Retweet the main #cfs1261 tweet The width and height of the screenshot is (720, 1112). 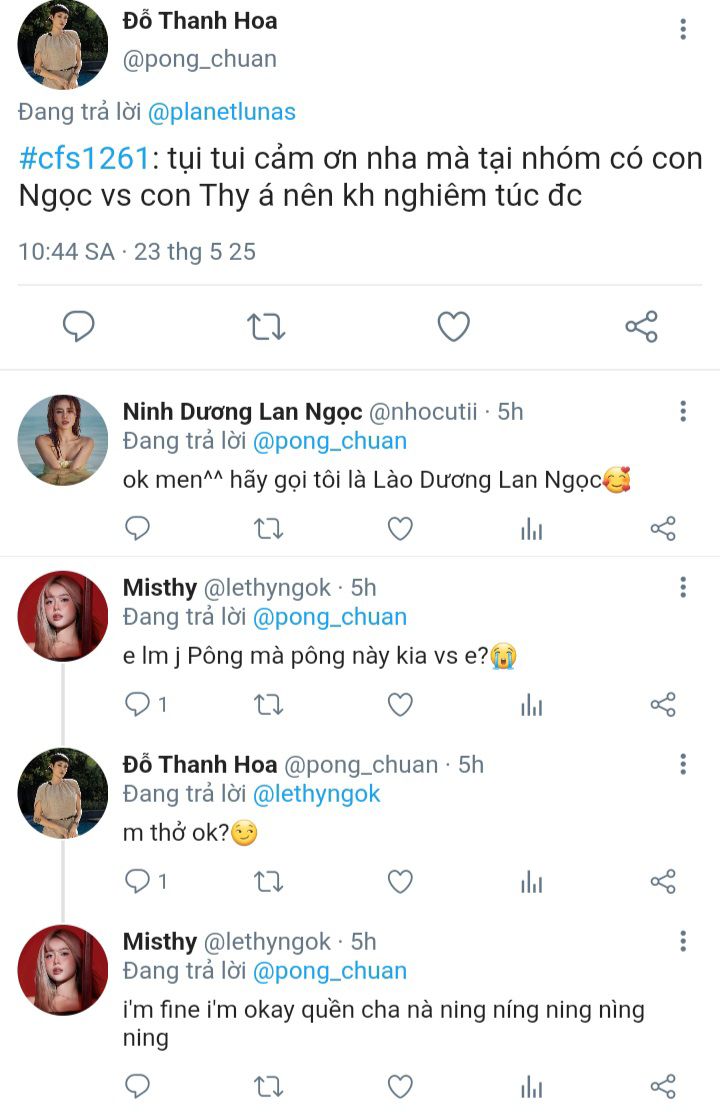(266, 326)
